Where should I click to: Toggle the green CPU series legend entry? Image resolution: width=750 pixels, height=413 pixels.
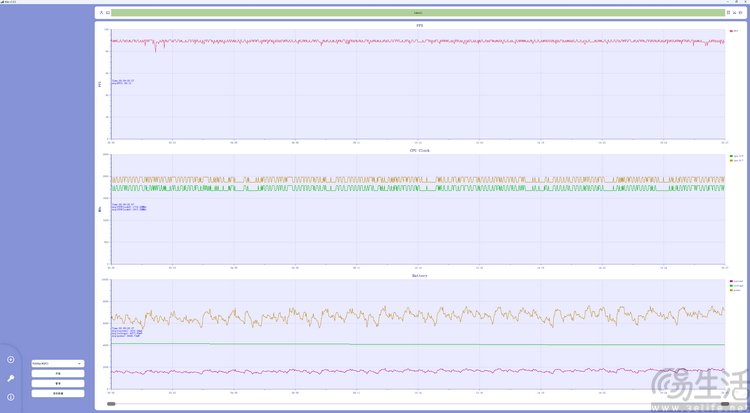737,156
